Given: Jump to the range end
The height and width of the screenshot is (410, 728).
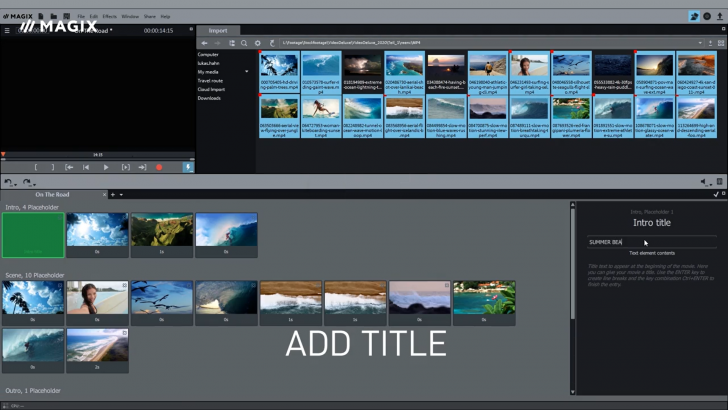Looking at the screenshot, I should pos(143,167).
